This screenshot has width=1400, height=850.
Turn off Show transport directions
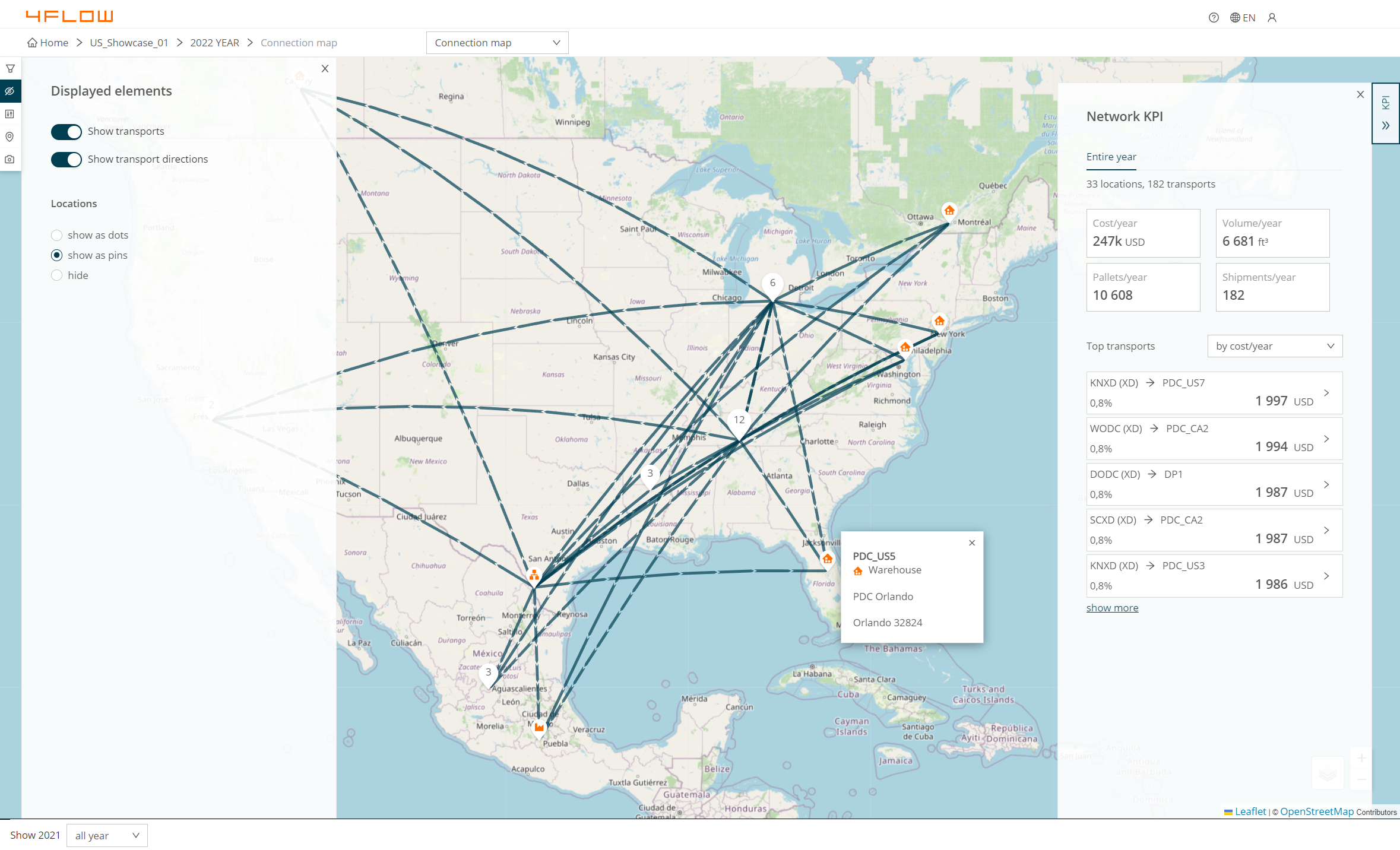coord(66,159)
